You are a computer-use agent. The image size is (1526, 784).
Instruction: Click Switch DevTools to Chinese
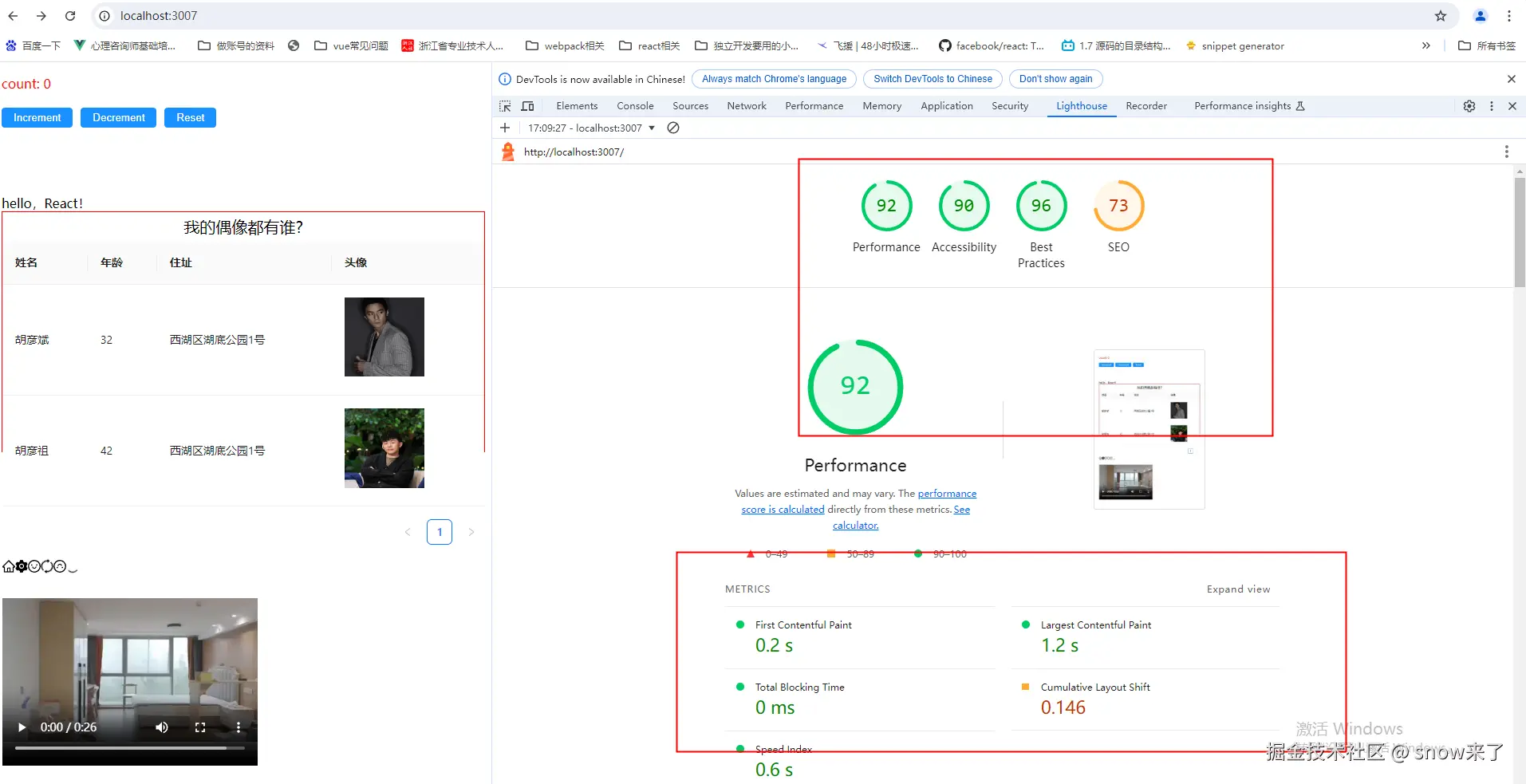click(933, 79)
